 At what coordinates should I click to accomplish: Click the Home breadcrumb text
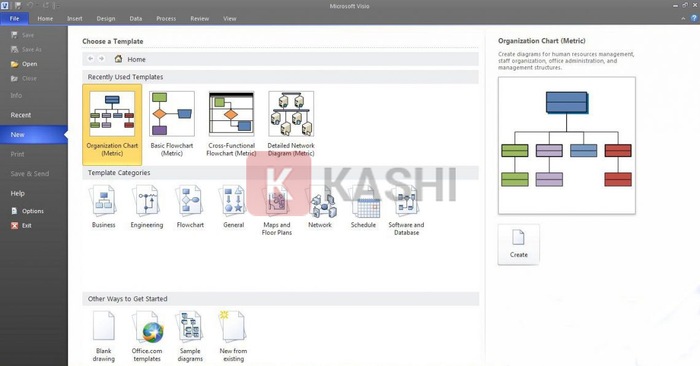136,59
